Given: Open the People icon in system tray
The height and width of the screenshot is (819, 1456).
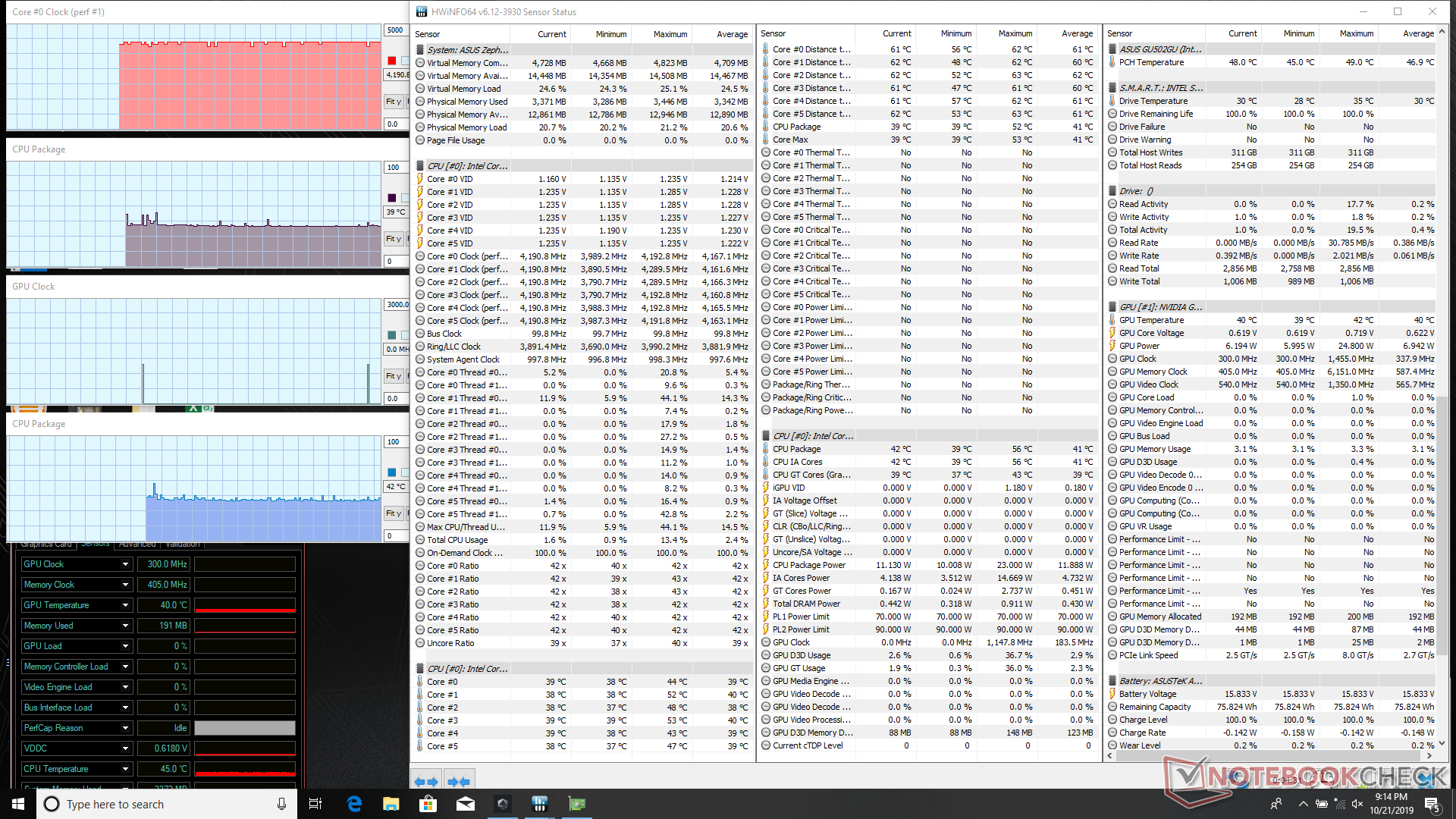Looking at the screenshot, I should (x=1276, y=804).
